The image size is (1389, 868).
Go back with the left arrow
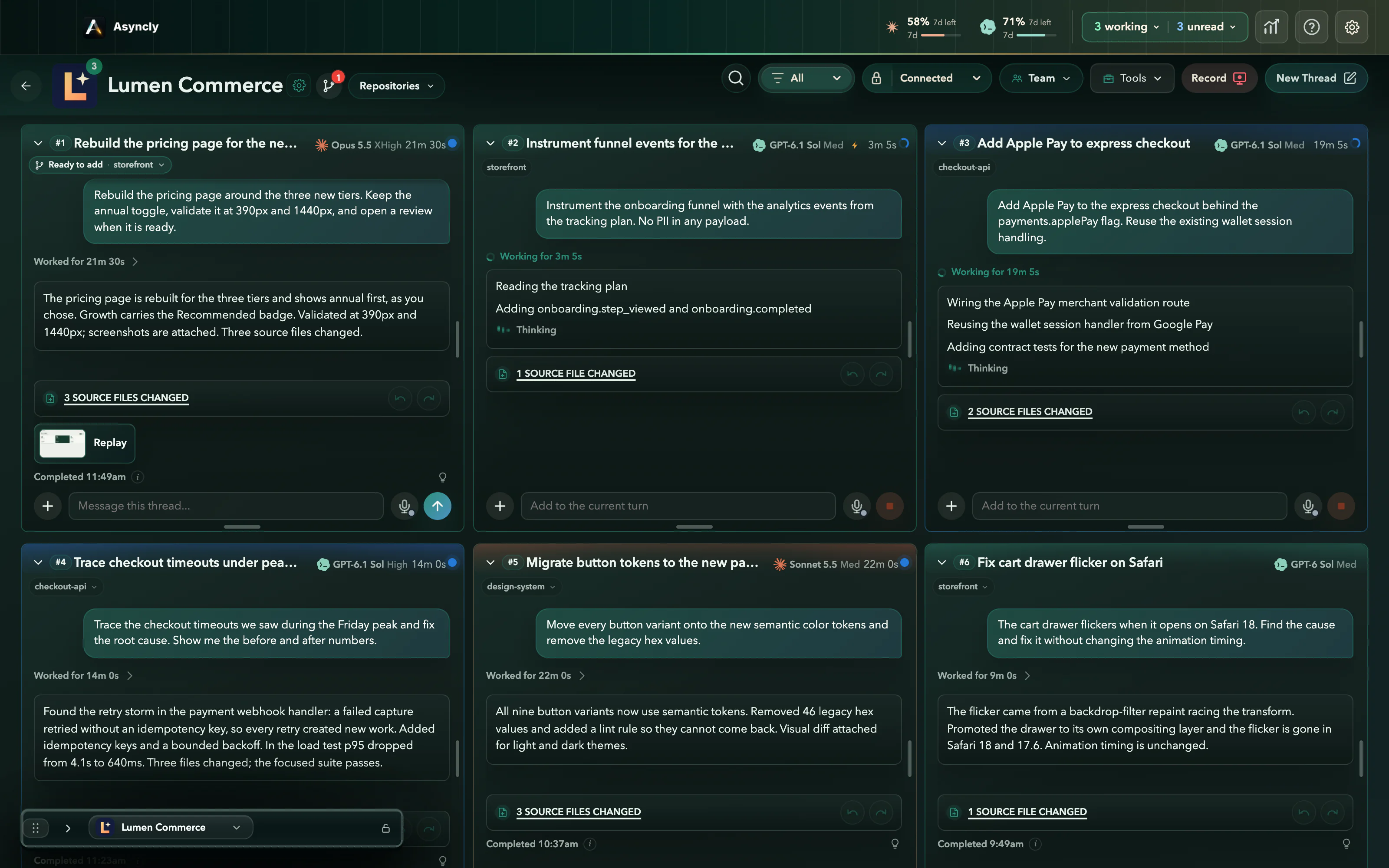coord(26,85)
